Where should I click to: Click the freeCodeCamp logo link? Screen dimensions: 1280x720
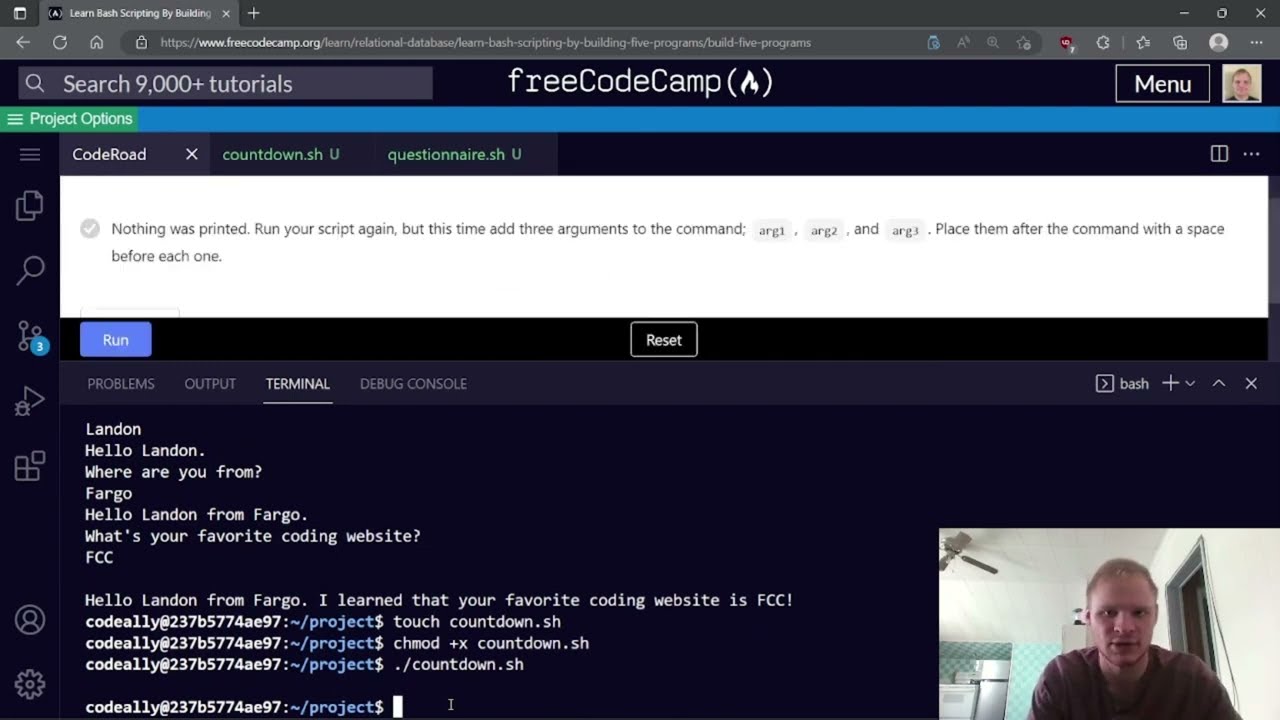coord(640,82)
